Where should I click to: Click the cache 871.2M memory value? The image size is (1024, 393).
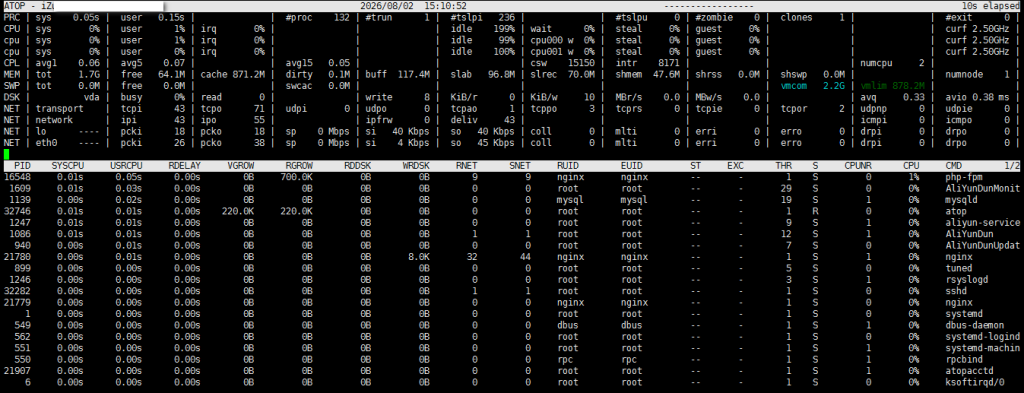coord(232,74)
